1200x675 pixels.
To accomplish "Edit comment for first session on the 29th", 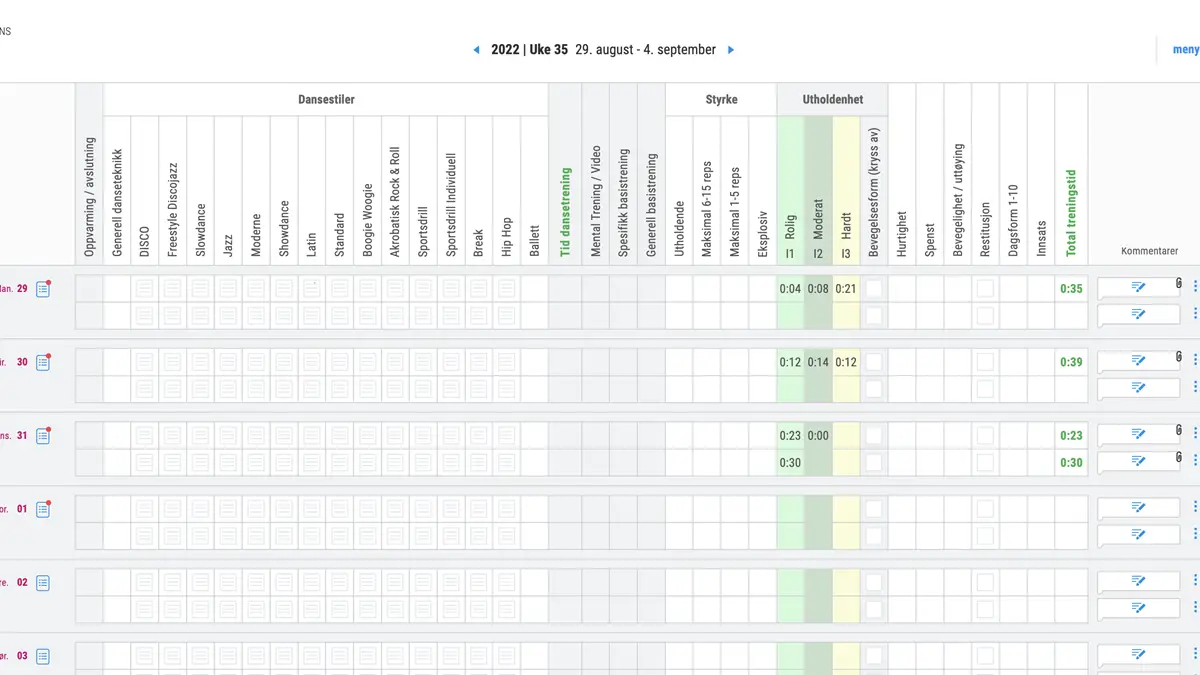I will (x=1137, y=288).
